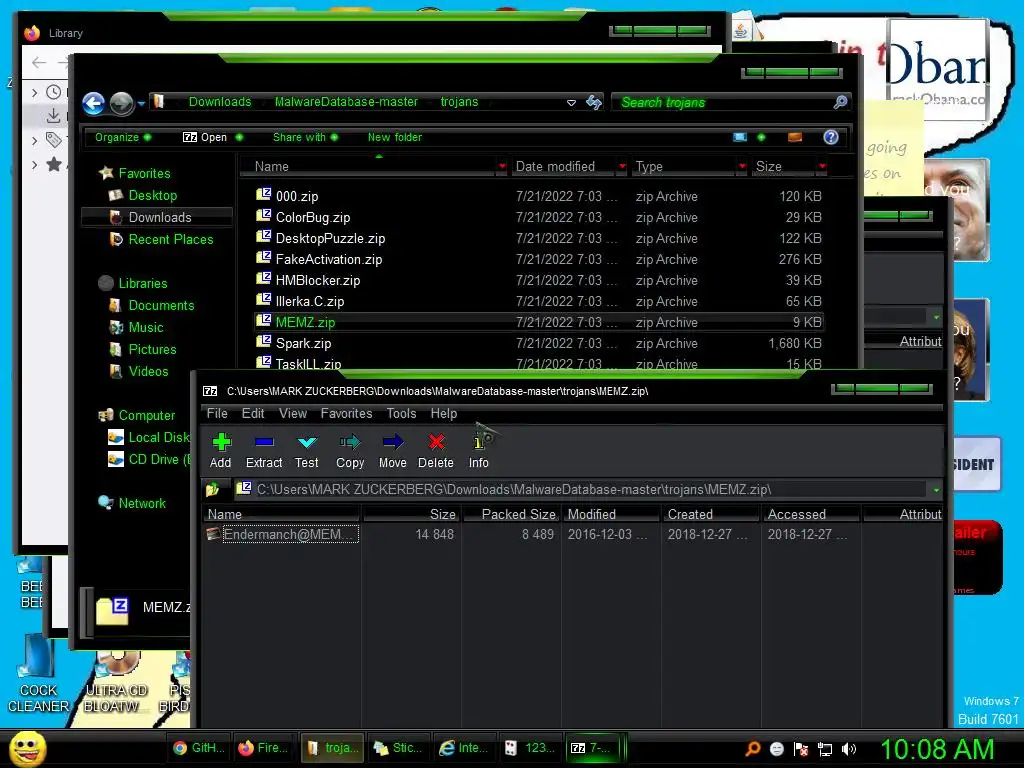Viewport: 1024px width, 768px height.
Task: Open the Explorer recent locations dropdown arrow
Action: point(141,103)
